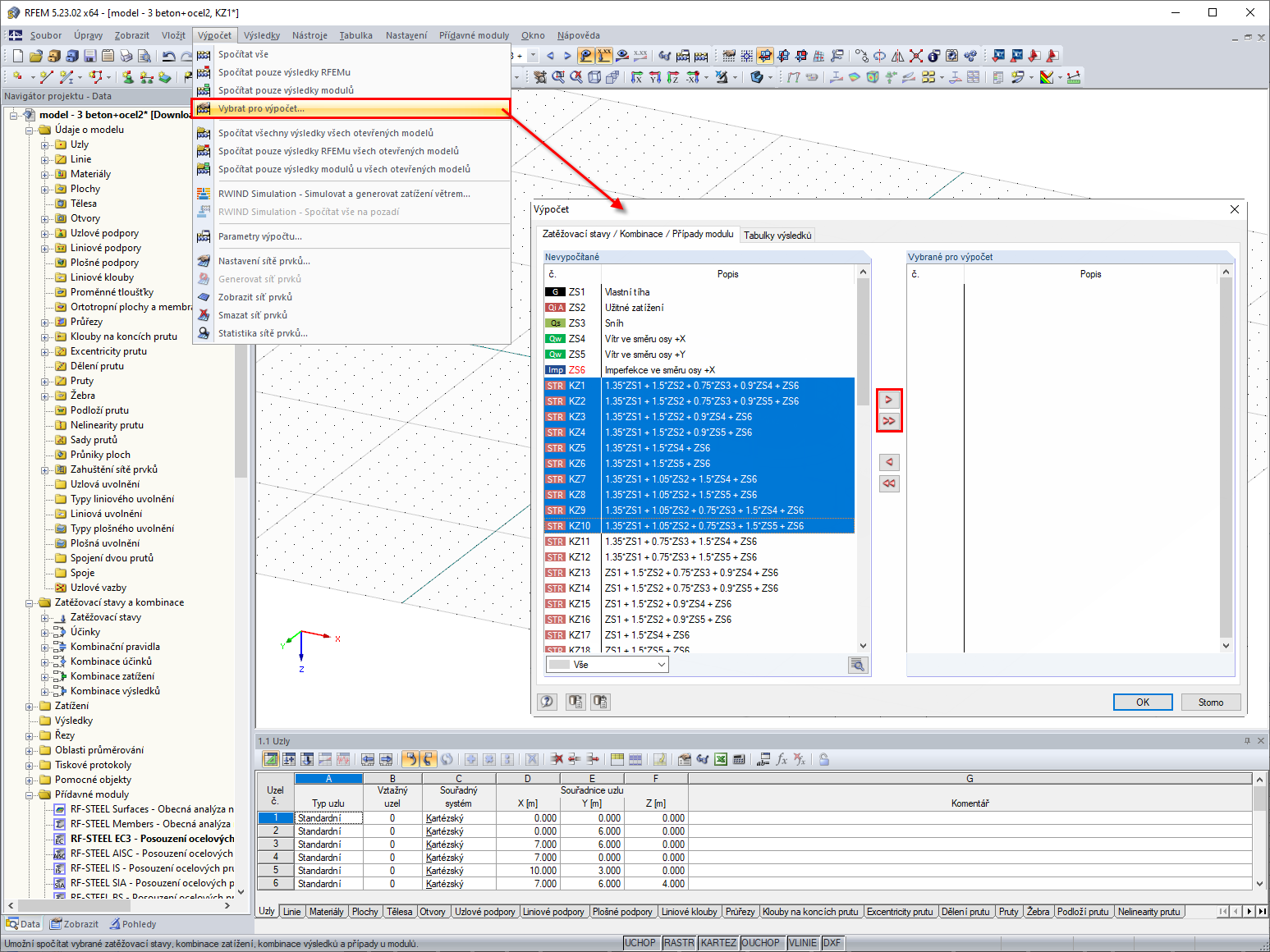Click OK in Výpočet dialog

pyautogui.click(x=1143, y=702)
